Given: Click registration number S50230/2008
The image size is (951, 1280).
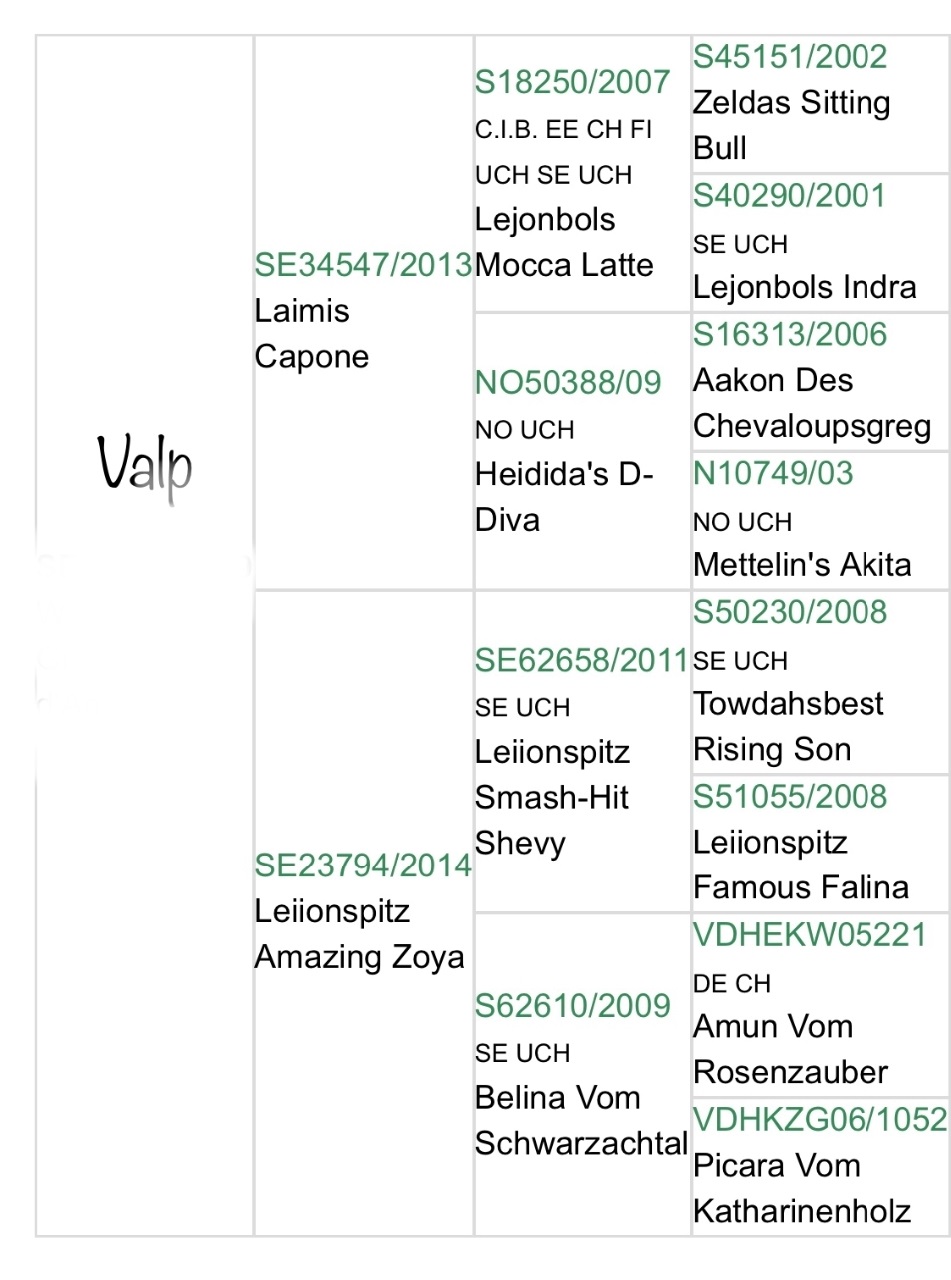Looking at the screenshot, I should pyautogui.click(x=790, y=611).
